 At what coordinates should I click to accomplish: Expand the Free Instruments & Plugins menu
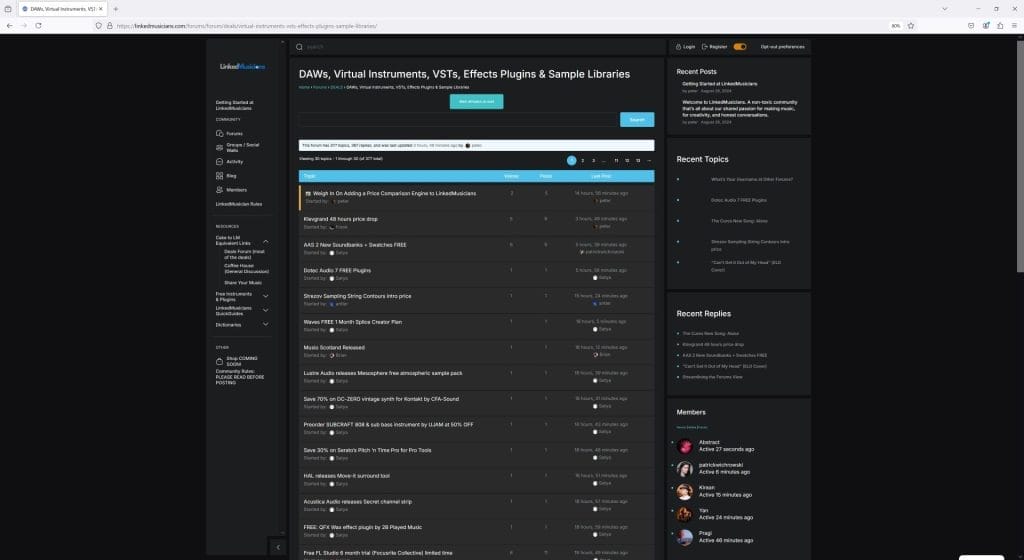266,296
